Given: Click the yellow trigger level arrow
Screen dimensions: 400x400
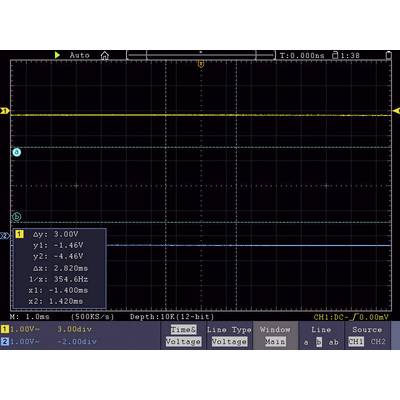Looking at the screenshot, I should [396, 111].
